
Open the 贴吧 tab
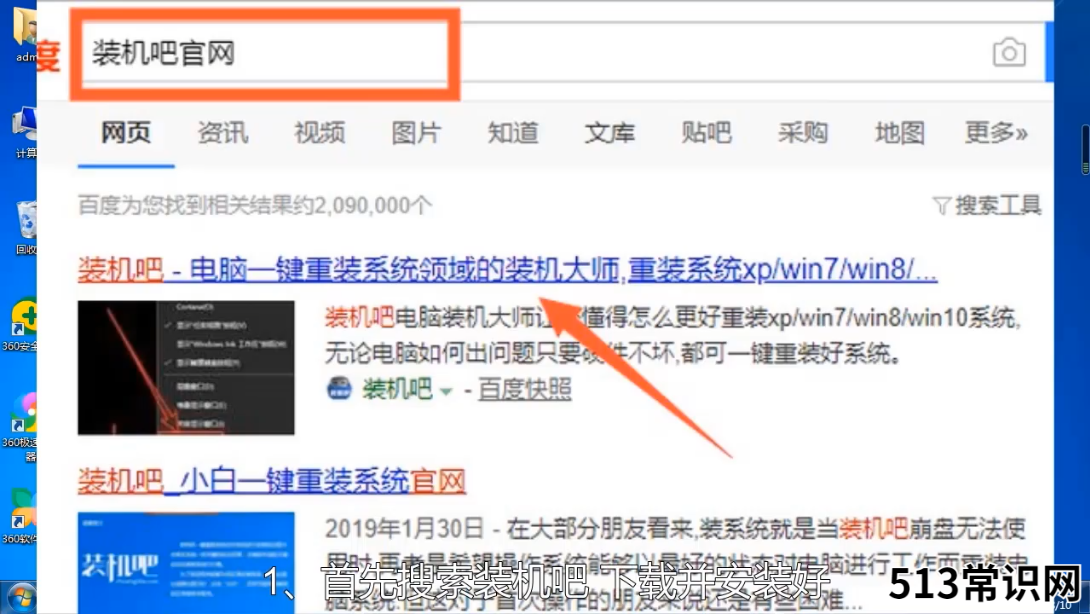[x=706, y=132]
